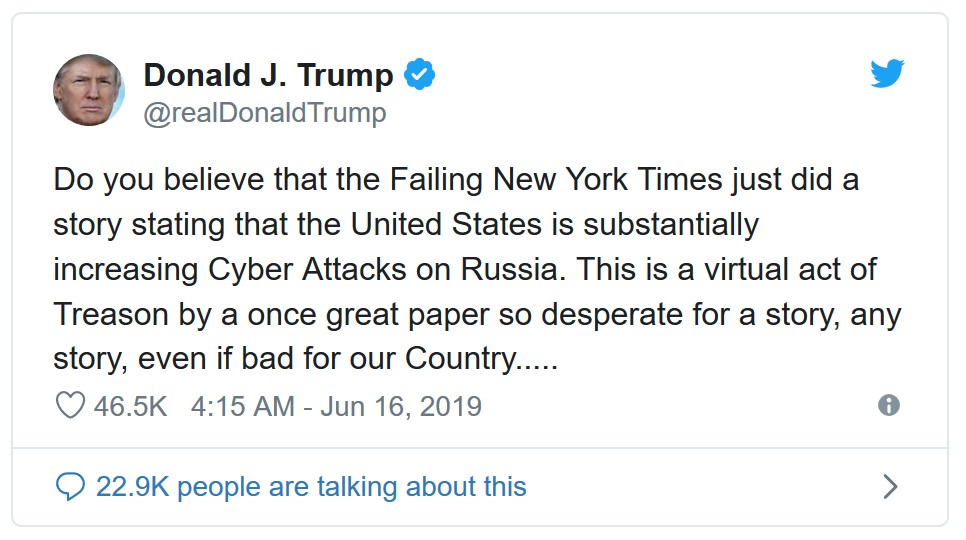Click the 46.5K likes count
This screenshot has height=540, width=966.
coord(131,406)
